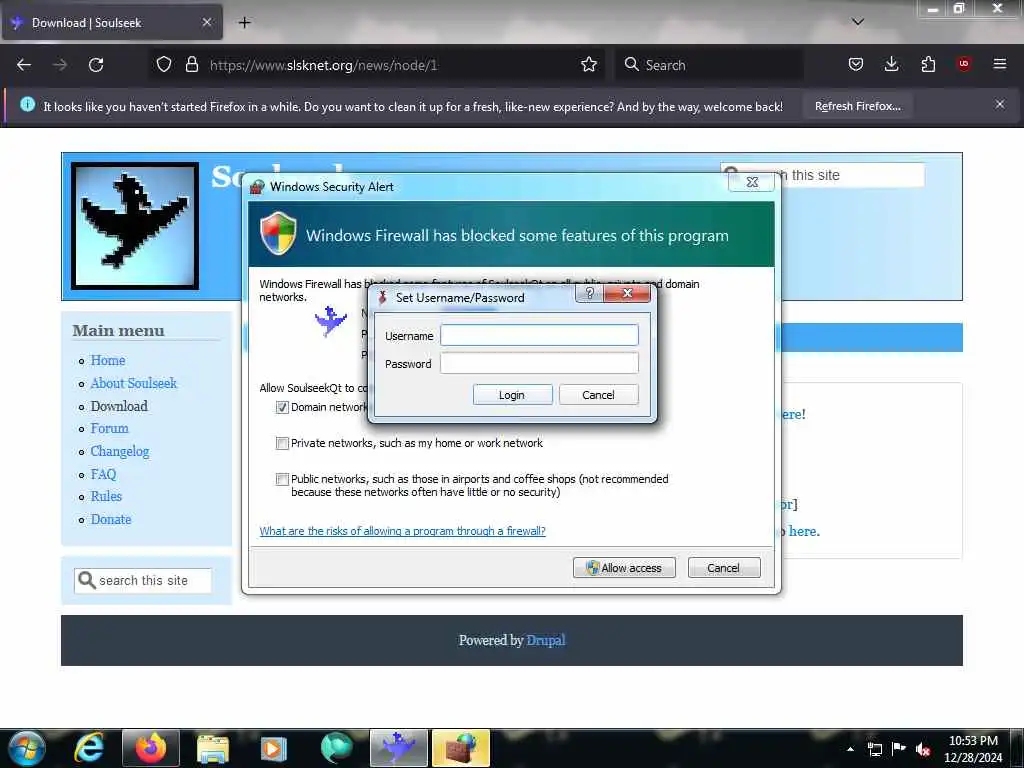Image resolution: width=1024 pixels, height=768 pixels.
Task: Cancel the Windows Security Alert
Action: (724, 568)
